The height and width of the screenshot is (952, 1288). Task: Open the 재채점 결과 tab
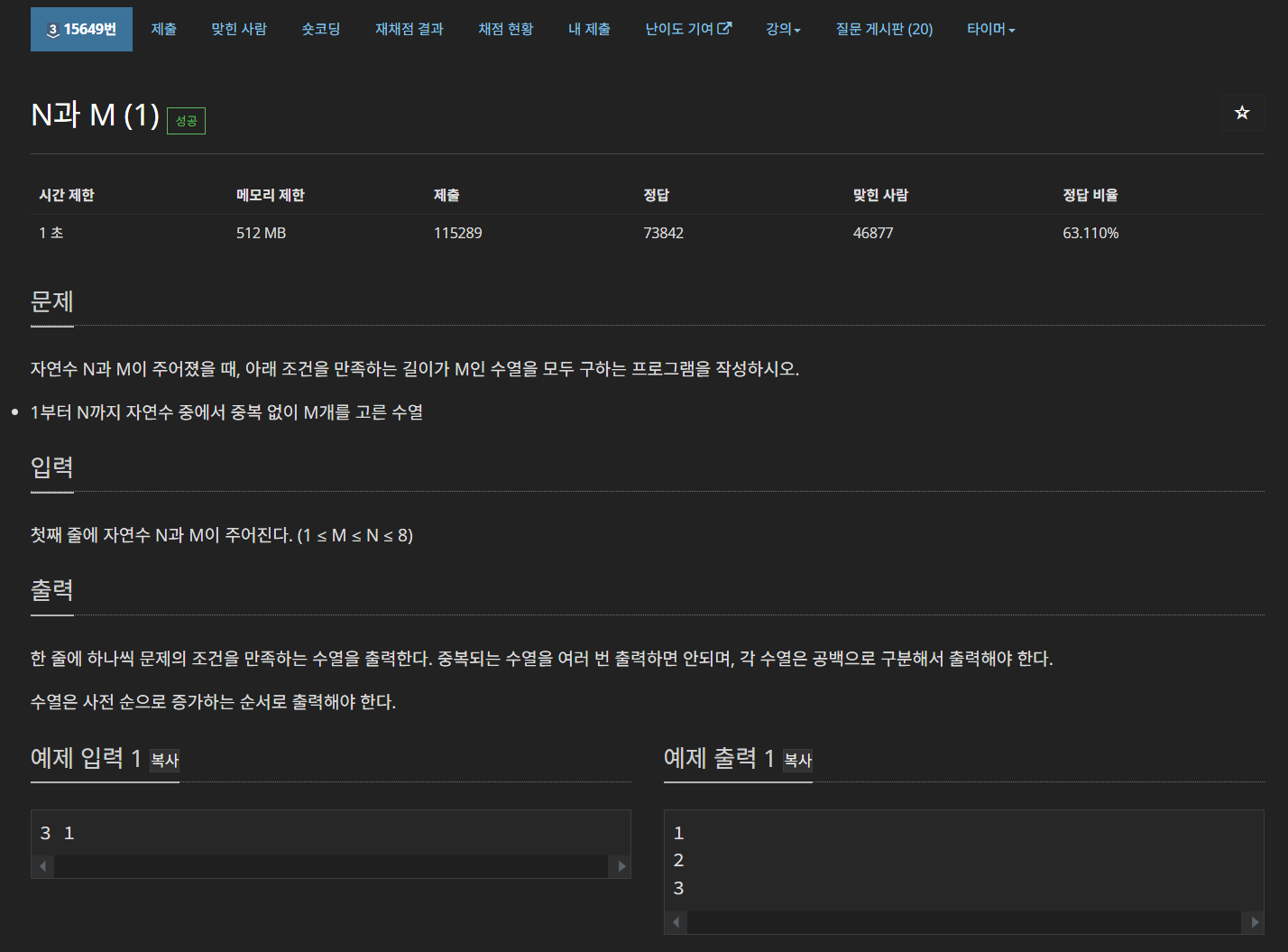tap(409, 29)
